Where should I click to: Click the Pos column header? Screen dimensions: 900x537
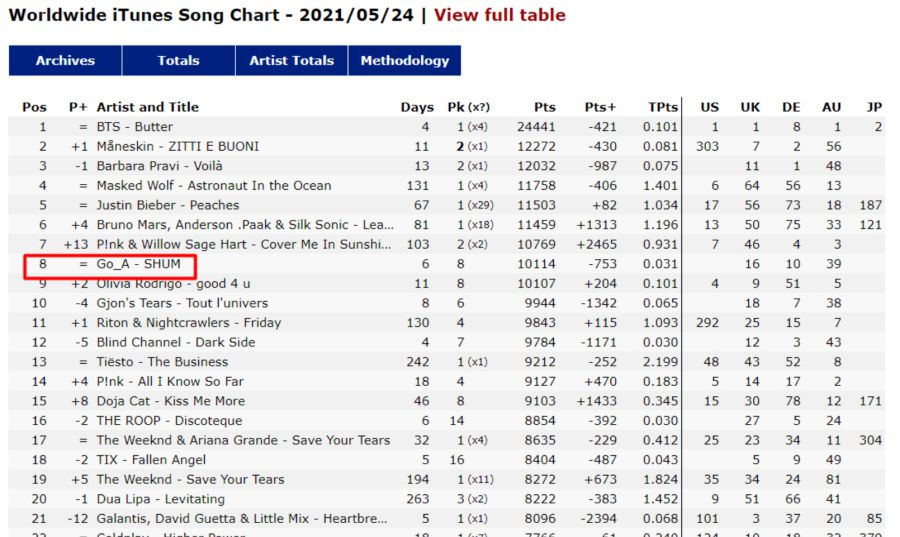point(34,107)
